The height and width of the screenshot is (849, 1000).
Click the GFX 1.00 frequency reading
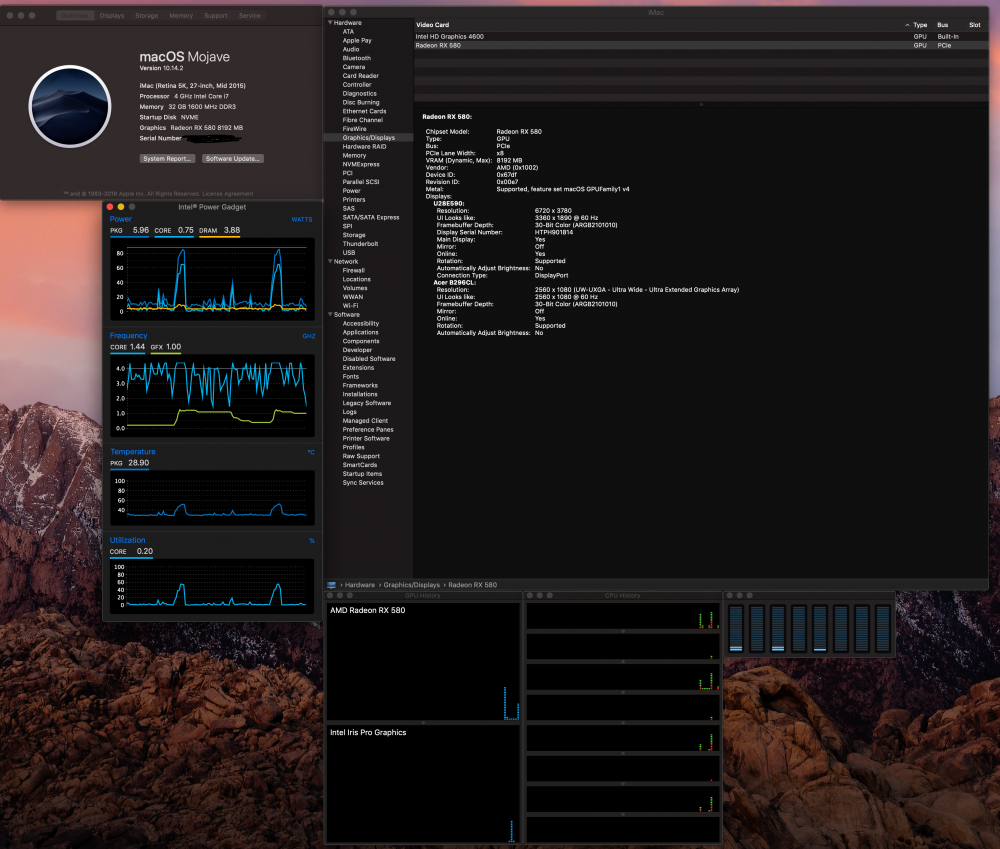(x=166, y=347)
